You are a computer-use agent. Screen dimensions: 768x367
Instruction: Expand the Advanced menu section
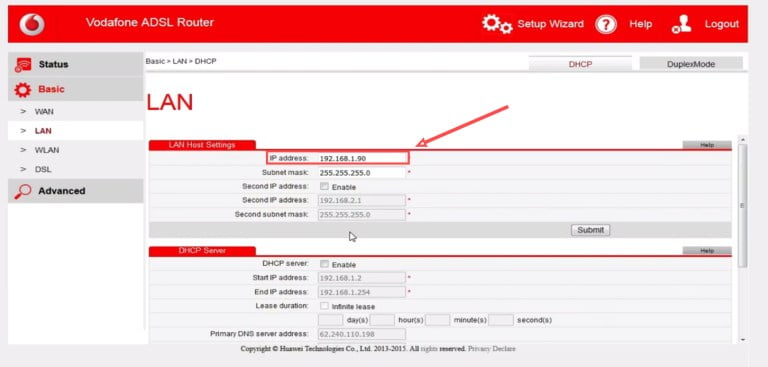(75, 191)
